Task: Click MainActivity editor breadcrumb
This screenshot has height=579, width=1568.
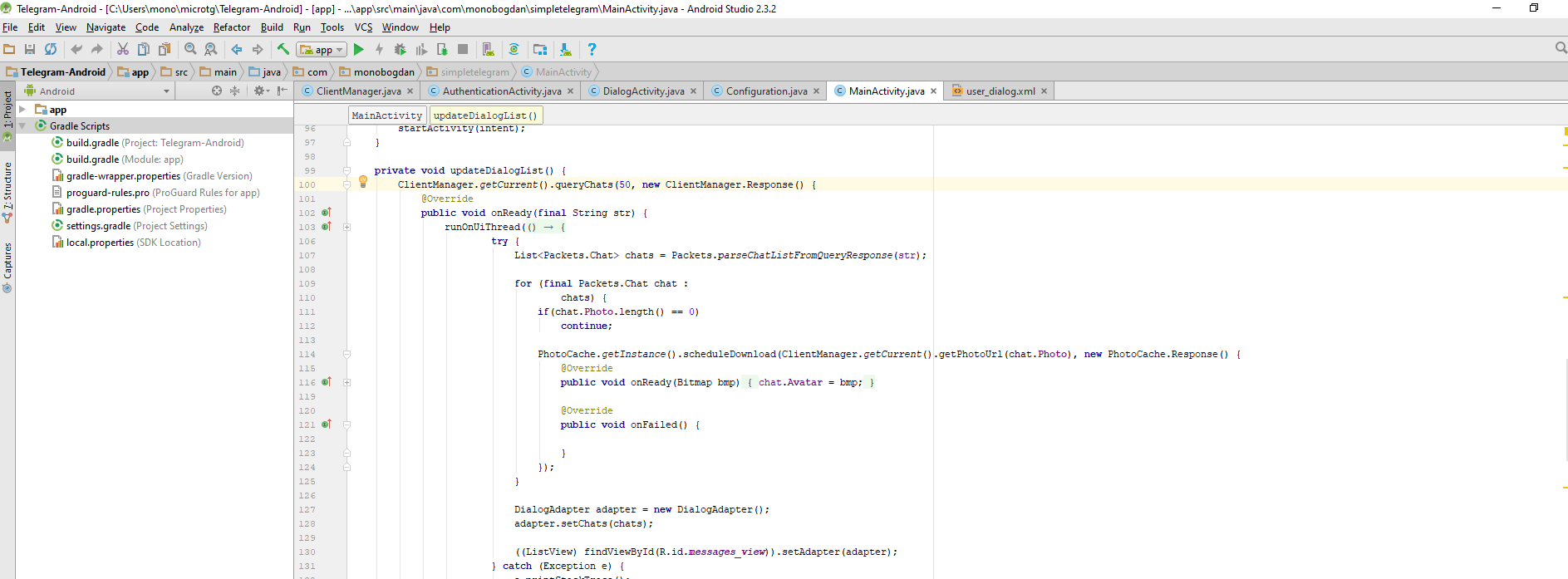Action: coord(387,115)
